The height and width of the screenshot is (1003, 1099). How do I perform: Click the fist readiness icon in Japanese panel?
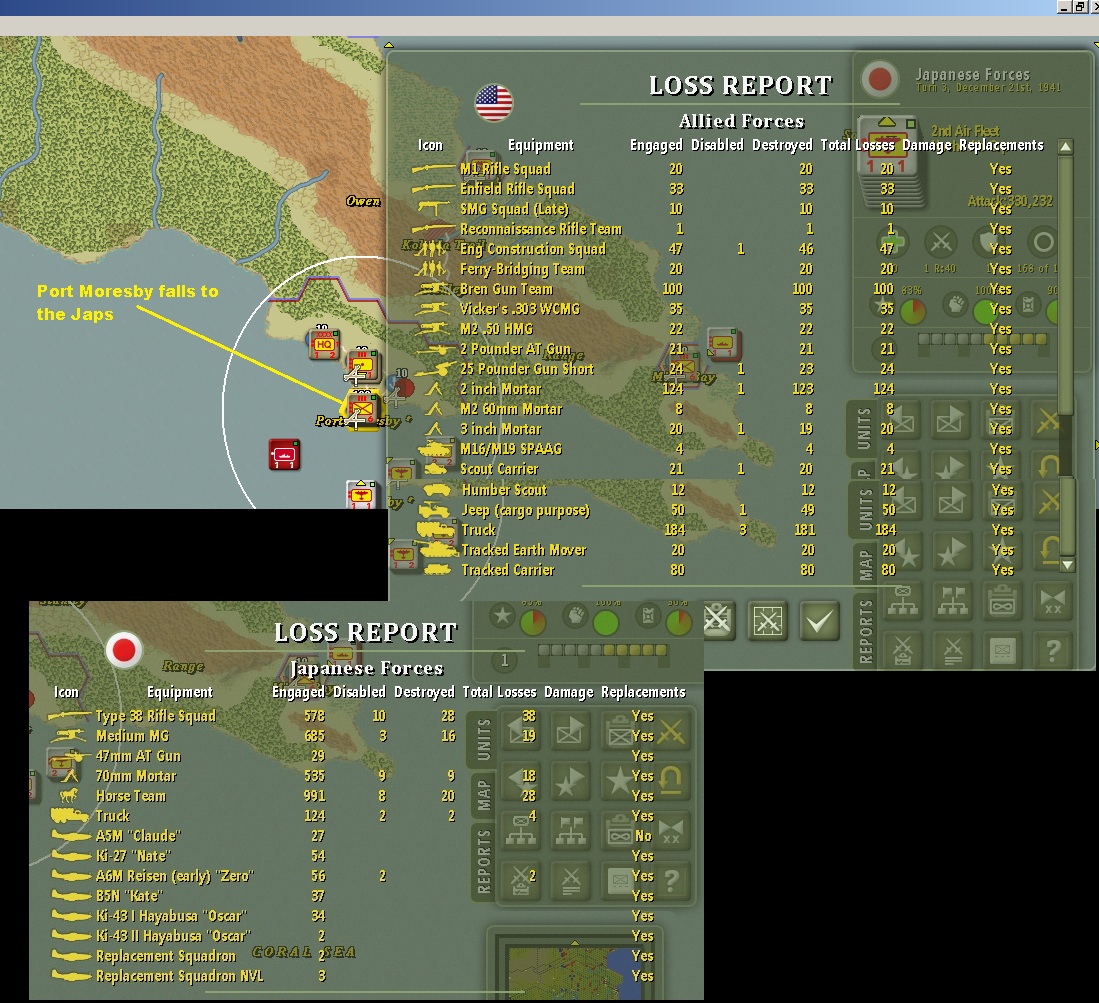(576, 615)
